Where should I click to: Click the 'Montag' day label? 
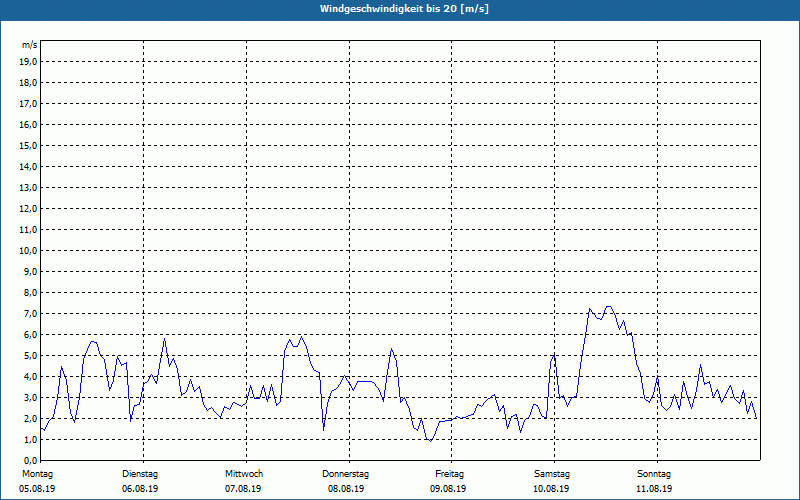click(x=37, y=474)
